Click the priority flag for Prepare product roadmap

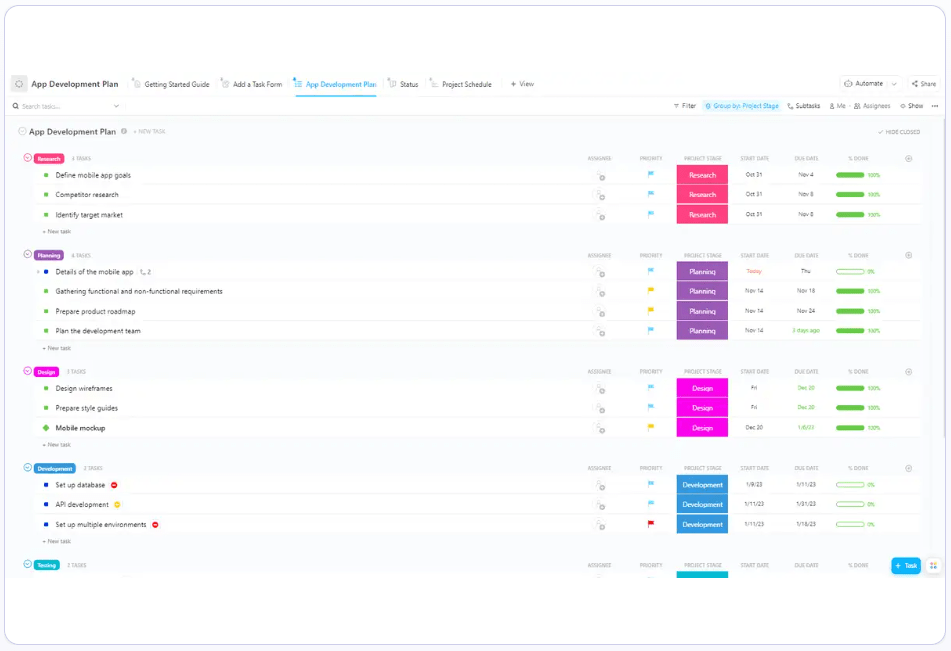pos(651,311)
